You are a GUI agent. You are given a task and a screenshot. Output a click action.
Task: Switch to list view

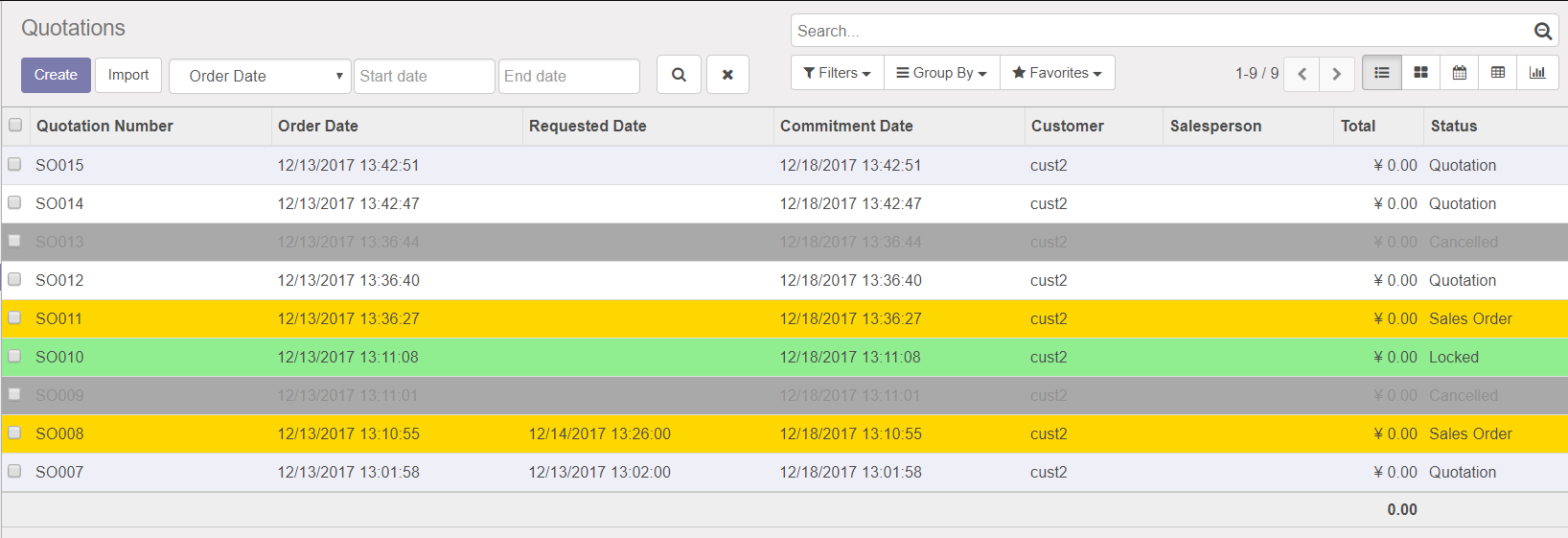click(x=1381, y=73)
